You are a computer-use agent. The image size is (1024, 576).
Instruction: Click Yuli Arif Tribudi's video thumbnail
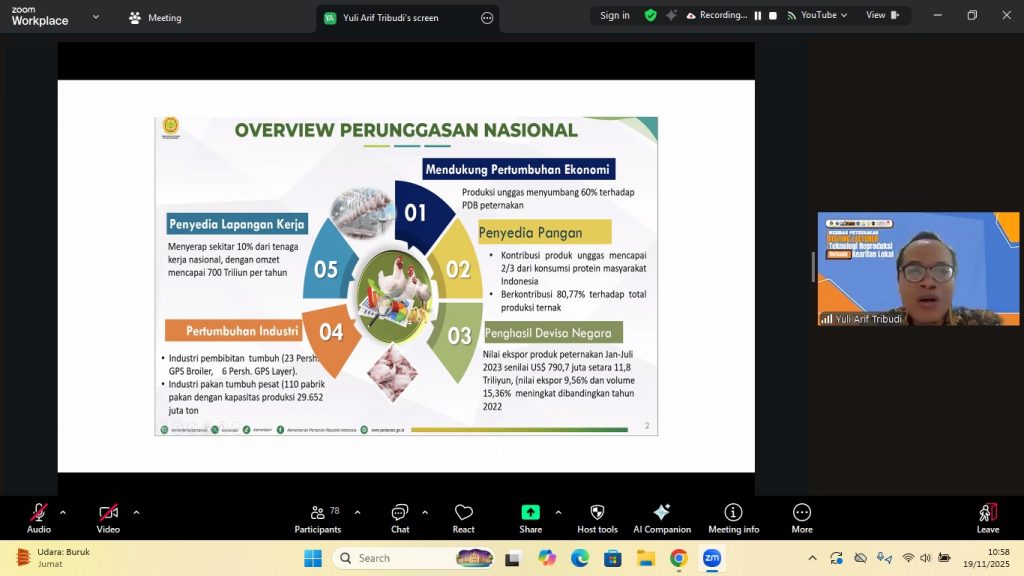coord(918,268)
